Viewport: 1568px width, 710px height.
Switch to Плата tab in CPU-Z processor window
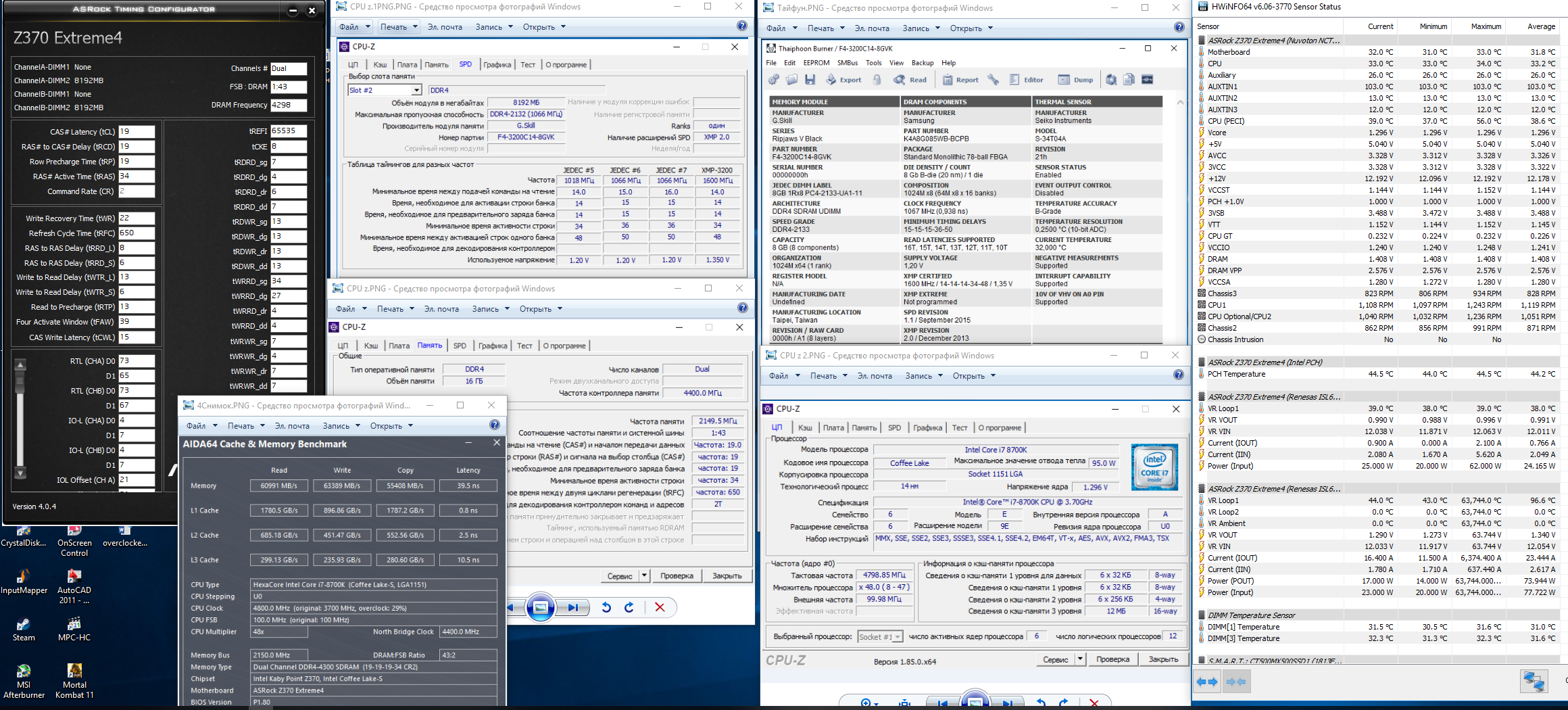833,427
